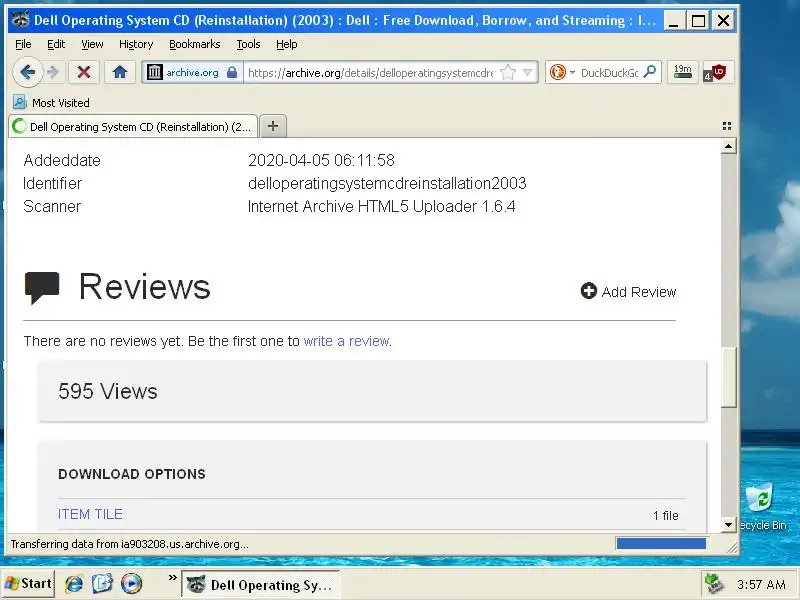Open URL history dropdown arrow
Viewport: 800px width, 600px height.
click(528, 72)
